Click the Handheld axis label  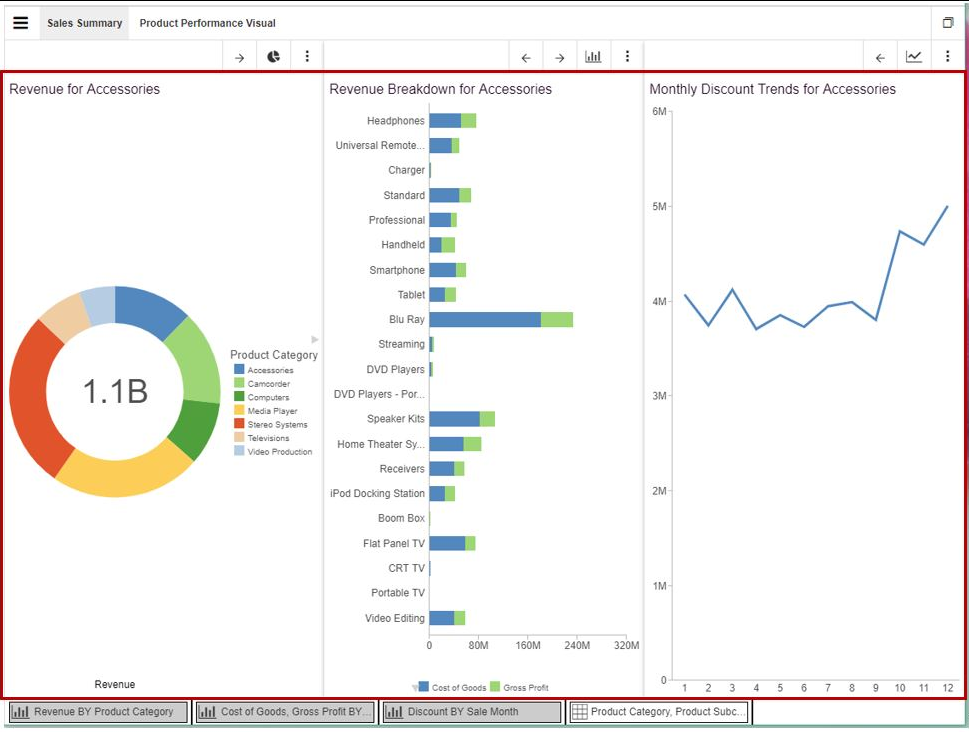coord(403,245)
